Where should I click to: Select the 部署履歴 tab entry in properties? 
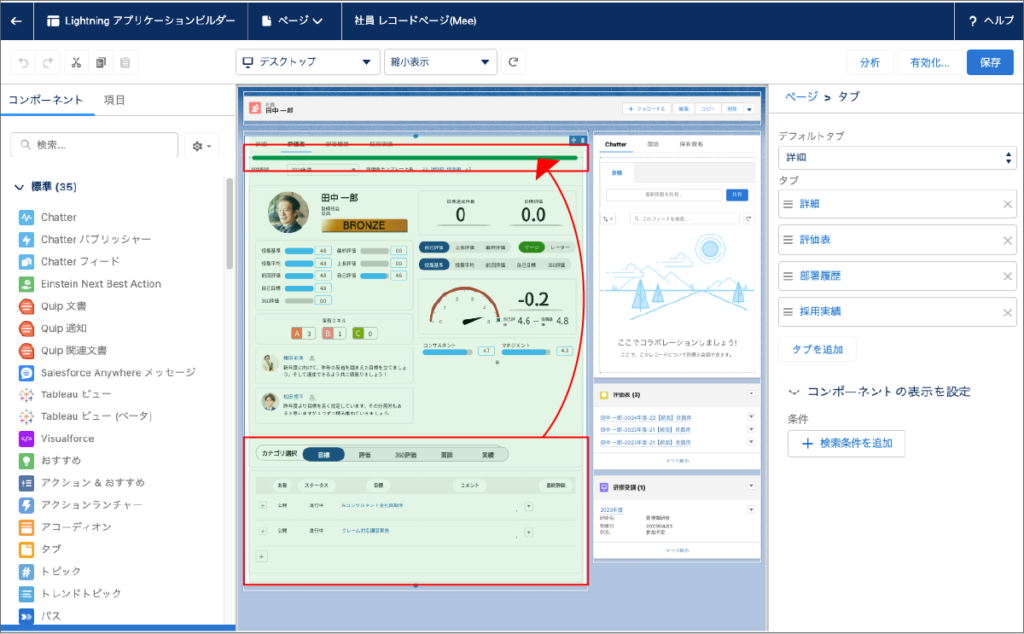(x=897, y=276)
